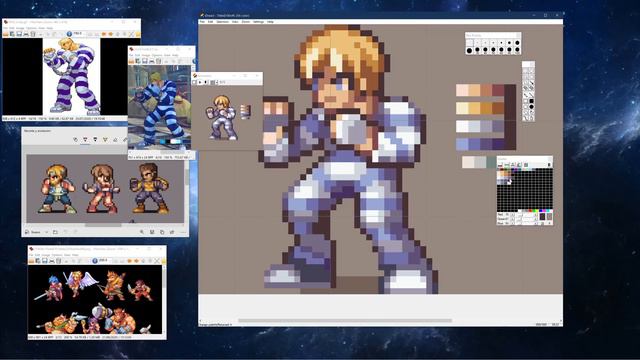Click the Print icon in the top-left IrfanView window
The height and width of the screenshot is (360, 640).
click(26, 34)
